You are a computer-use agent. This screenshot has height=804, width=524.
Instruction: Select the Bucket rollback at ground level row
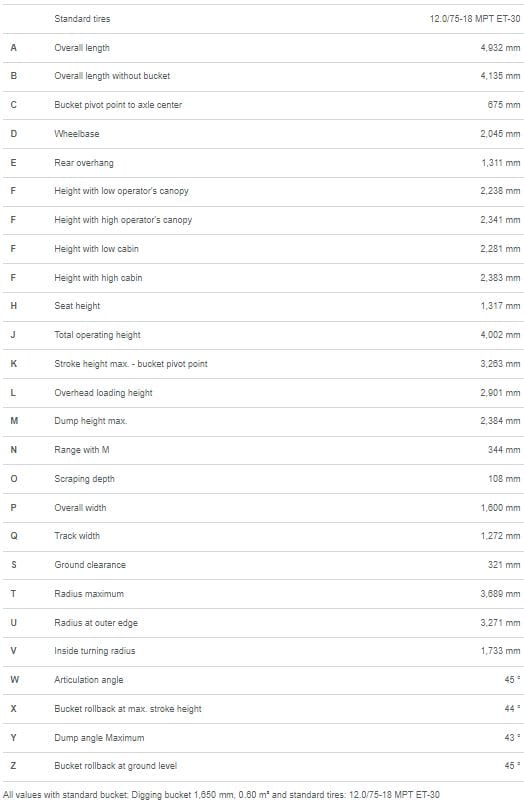click(x=264, y=766)
